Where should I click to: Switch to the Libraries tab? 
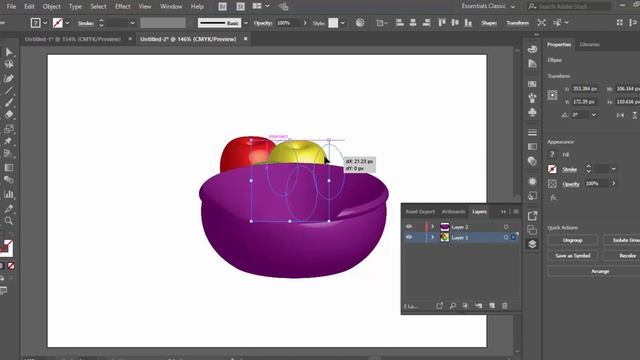point(589,44)
